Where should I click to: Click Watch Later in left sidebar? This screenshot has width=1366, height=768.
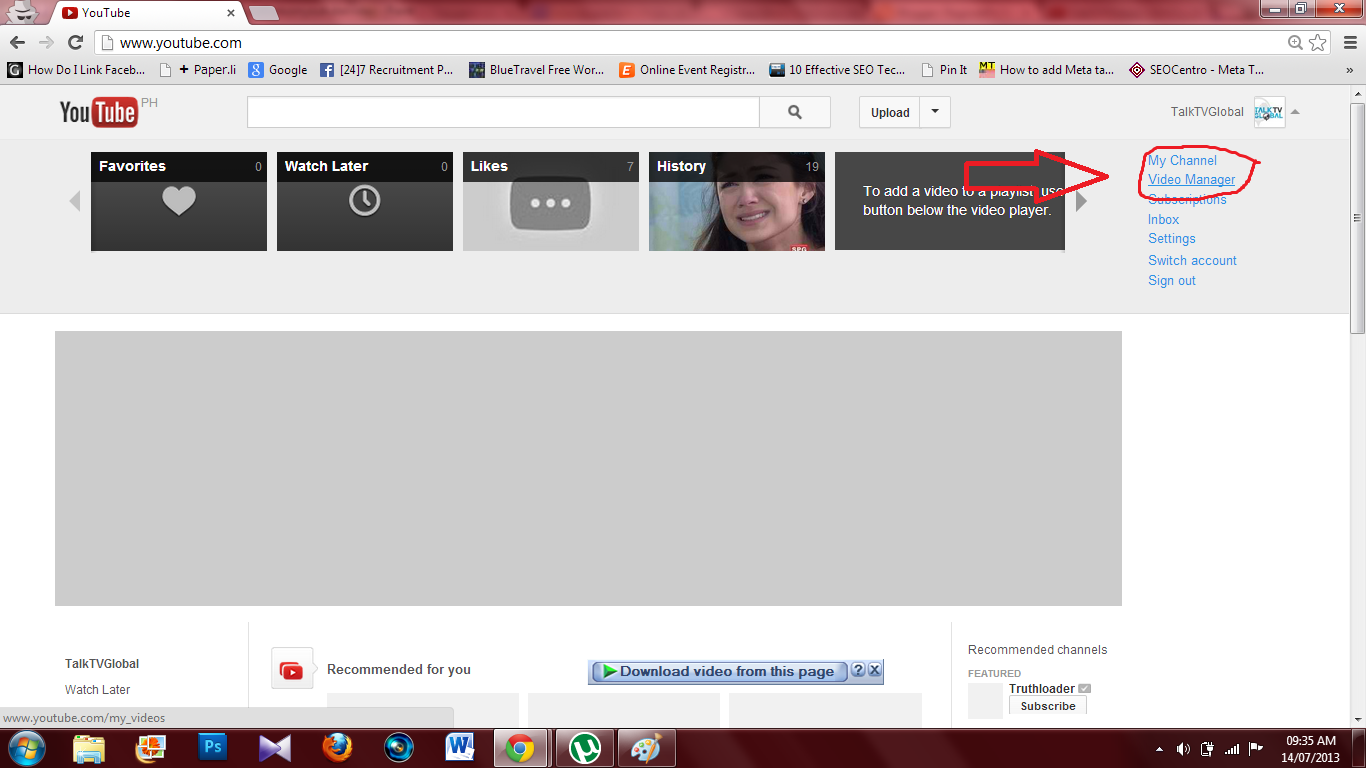coord(97,690)
